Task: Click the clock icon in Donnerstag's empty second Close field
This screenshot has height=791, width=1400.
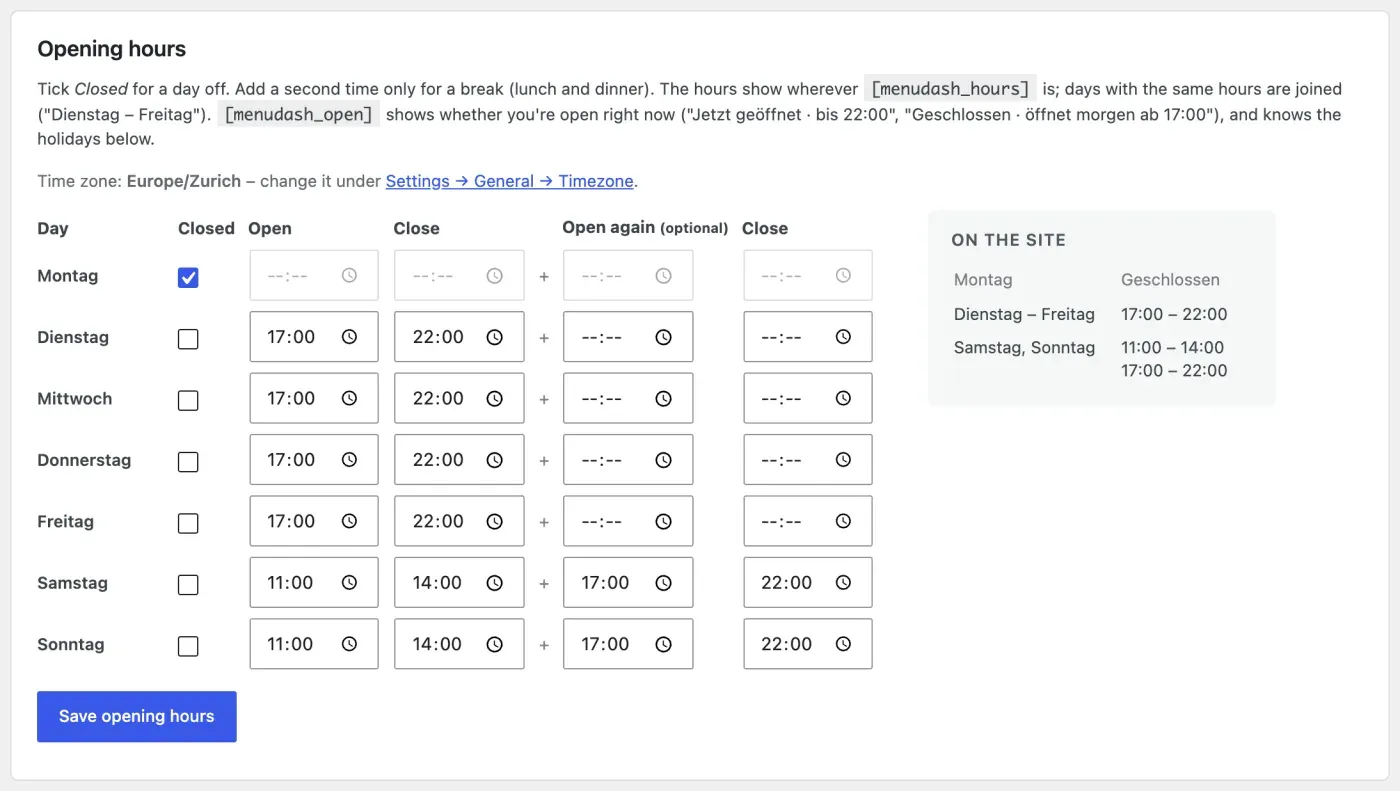Action: pyautogui.click(x=843, y=460)
